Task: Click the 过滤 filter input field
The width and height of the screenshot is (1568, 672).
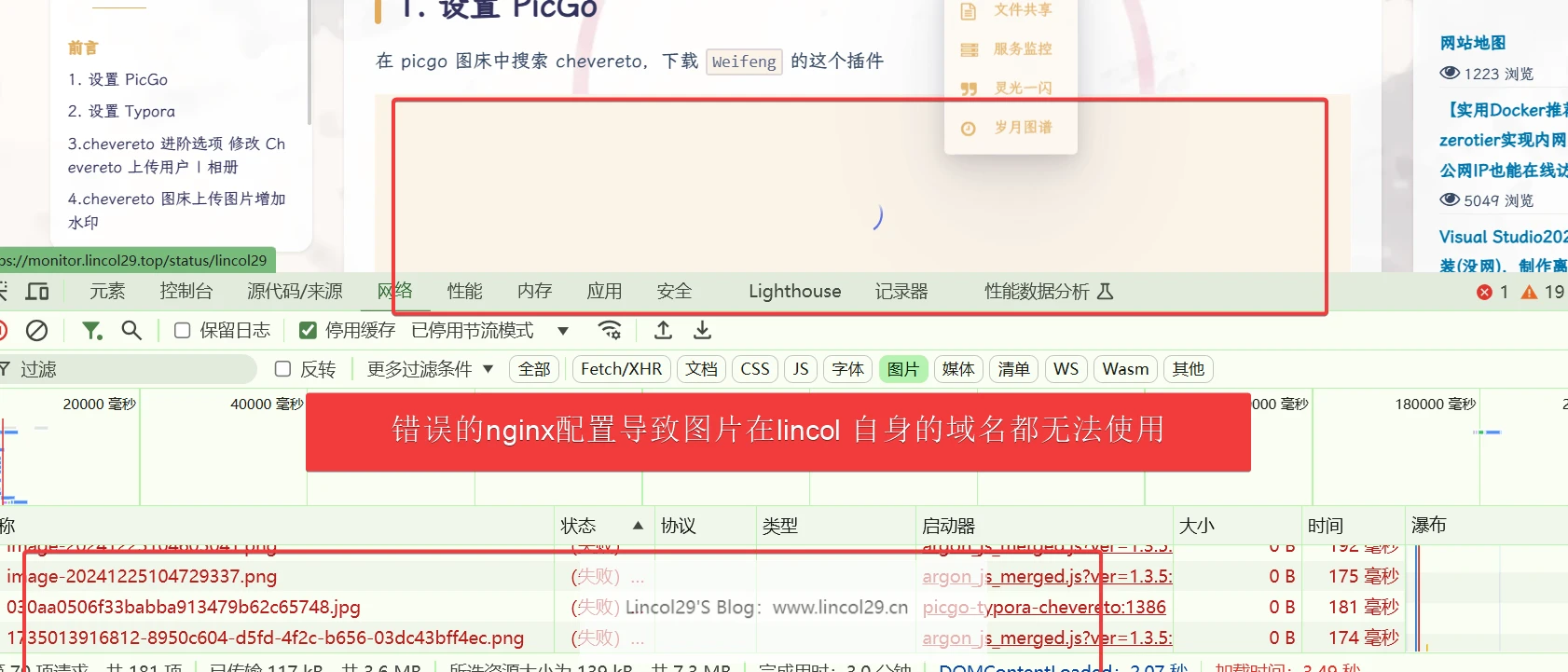Action: pyautogui.click(x=129, y=369)
